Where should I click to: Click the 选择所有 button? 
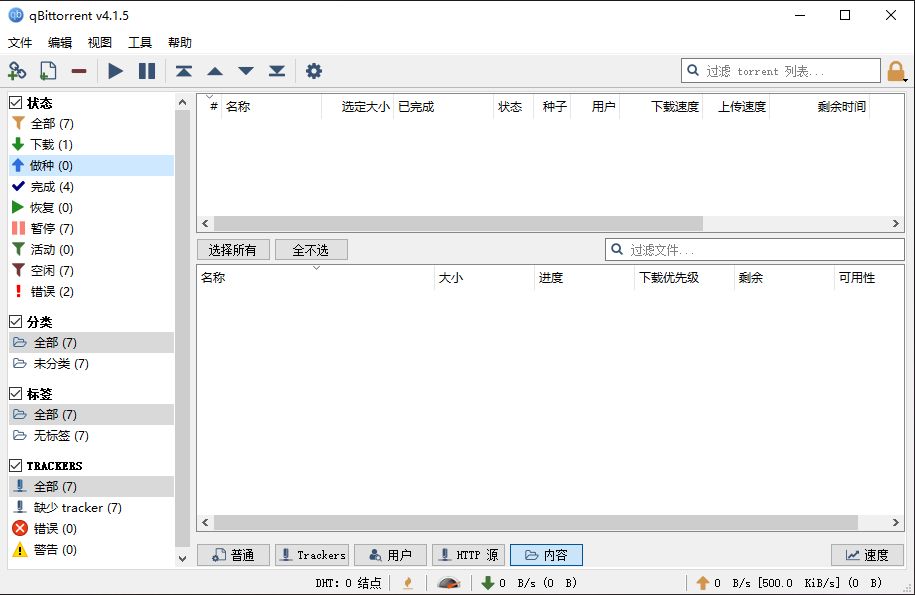point(233,250)
